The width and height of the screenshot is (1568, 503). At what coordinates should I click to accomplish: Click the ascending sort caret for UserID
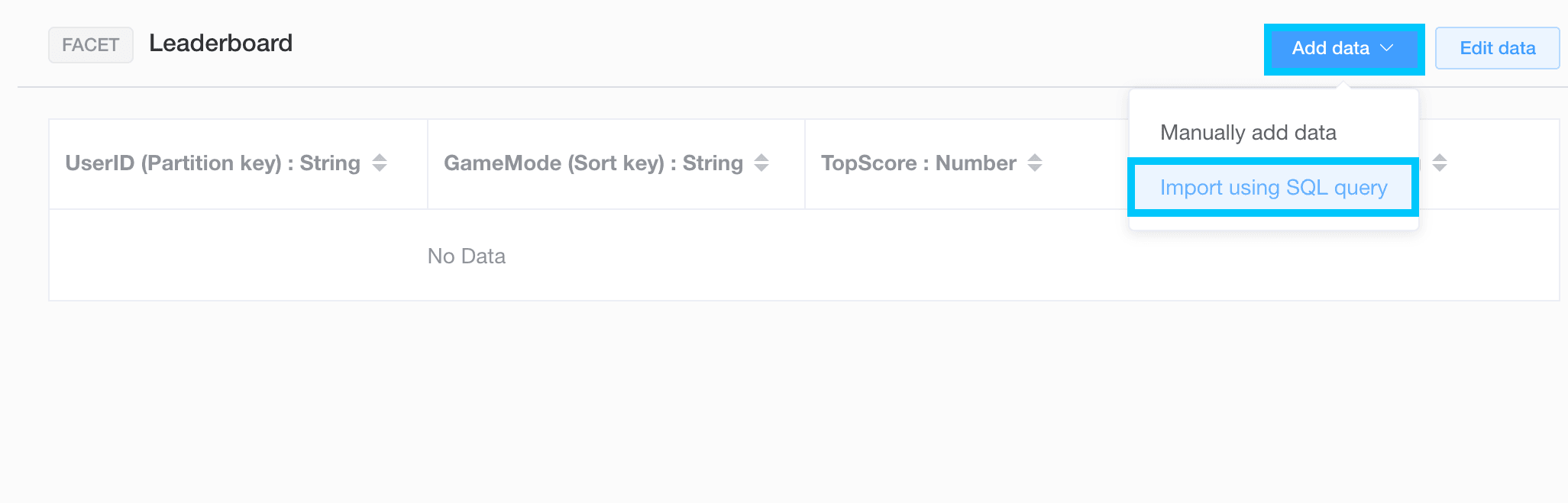tap(380, 157)
